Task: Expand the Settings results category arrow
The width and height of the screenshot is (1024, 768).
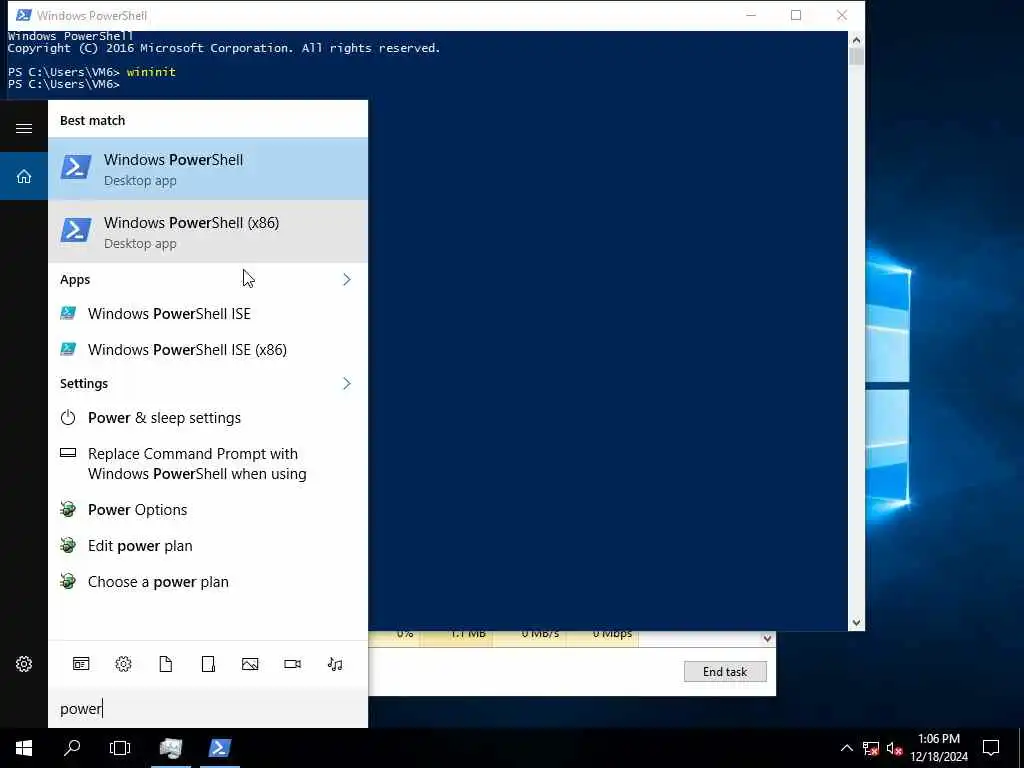Action: click(347, 383)
